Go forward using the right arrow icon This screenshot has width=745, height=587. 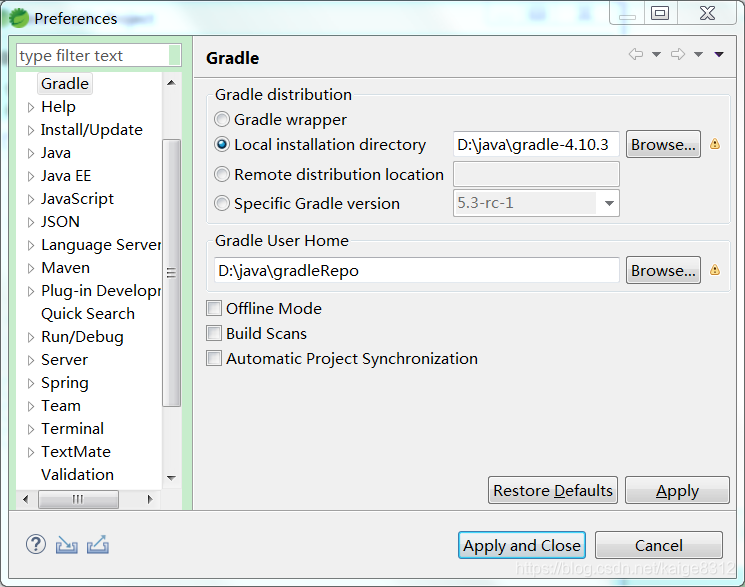(678, 54)
